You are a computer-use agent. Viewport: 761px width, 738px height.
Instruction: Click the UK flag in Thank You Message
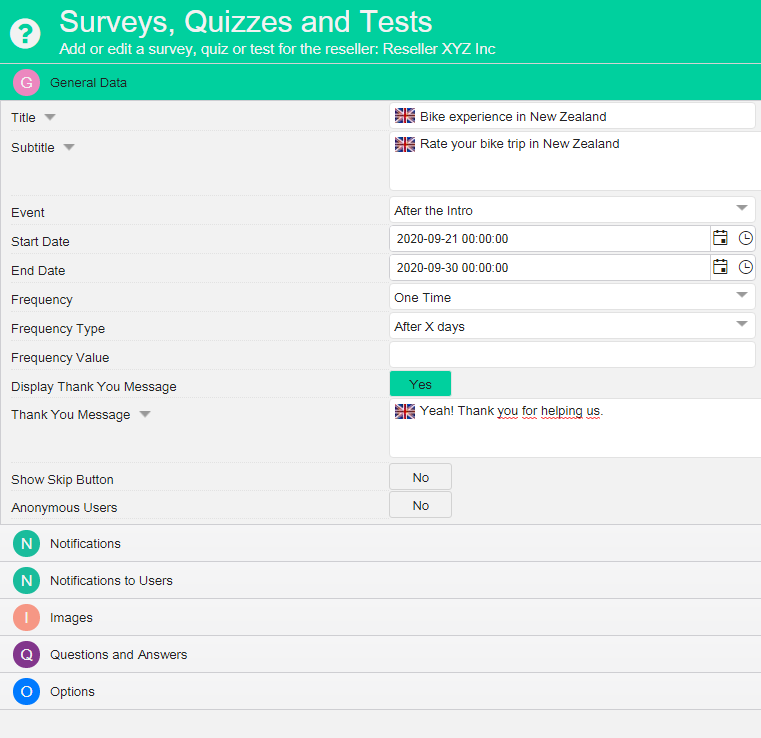(x=405, y=411)
